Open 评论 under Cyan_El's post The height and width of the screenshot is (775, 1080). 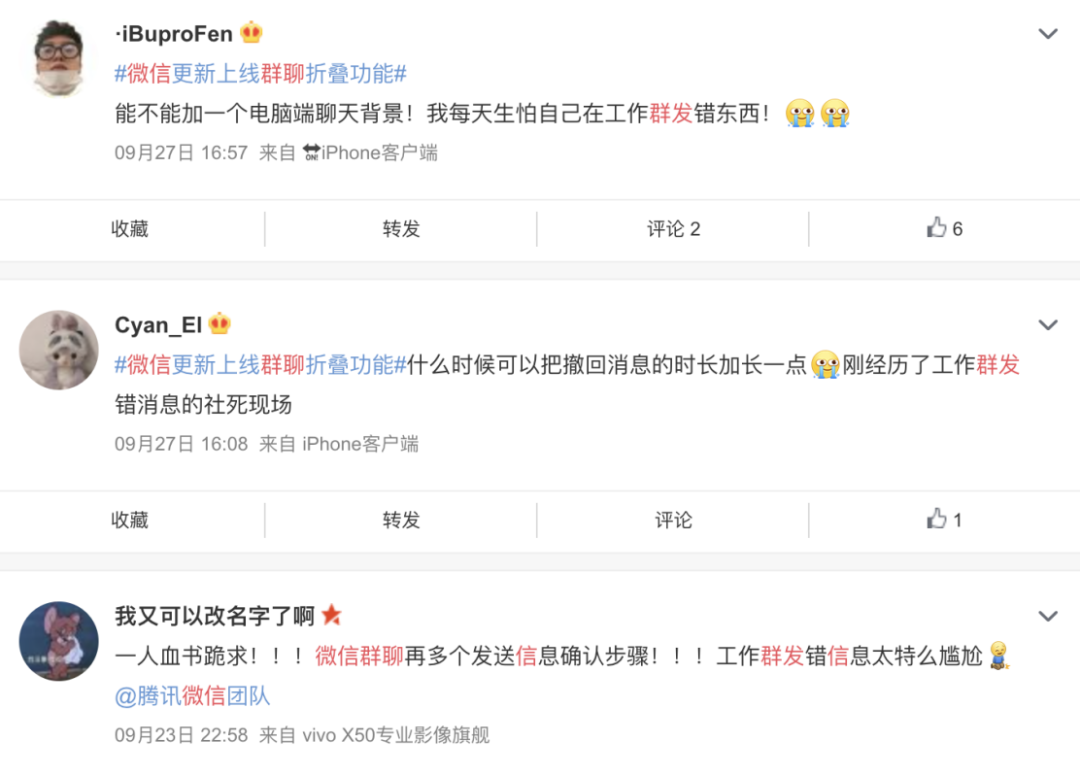click(674, 520)
